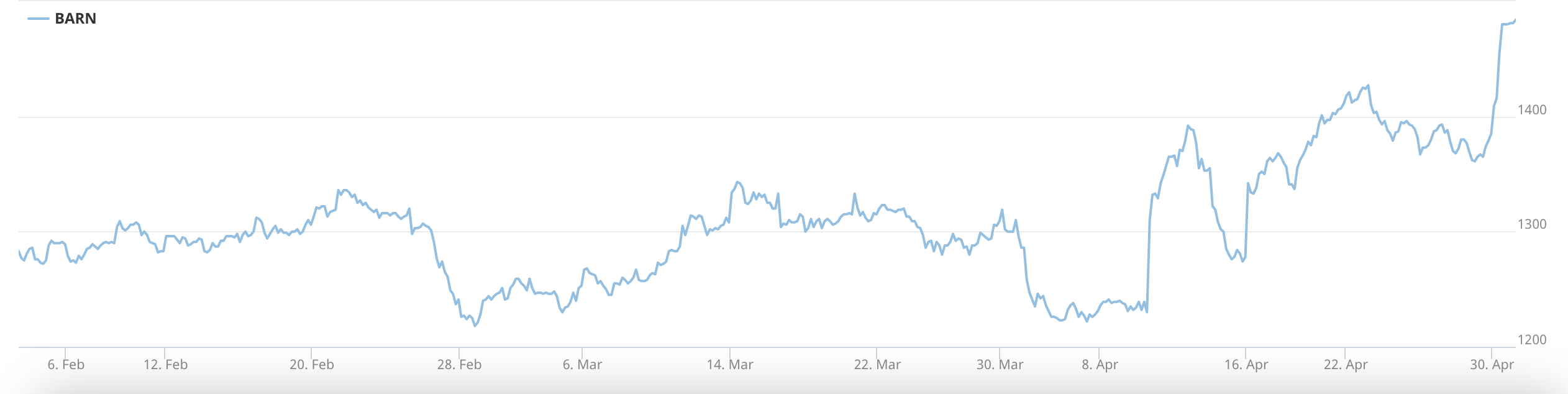This screenshot has width=1568, height=394.
Task: Click the line's peak just before 16. Apr
Action: [x=1188, y=126]
